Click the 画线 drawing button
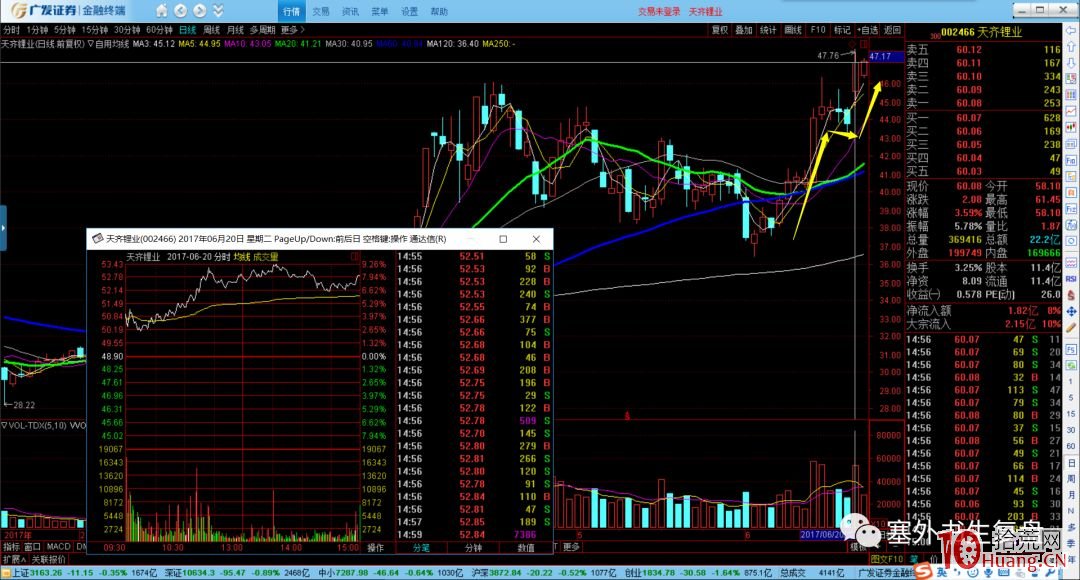 [793, 30]
